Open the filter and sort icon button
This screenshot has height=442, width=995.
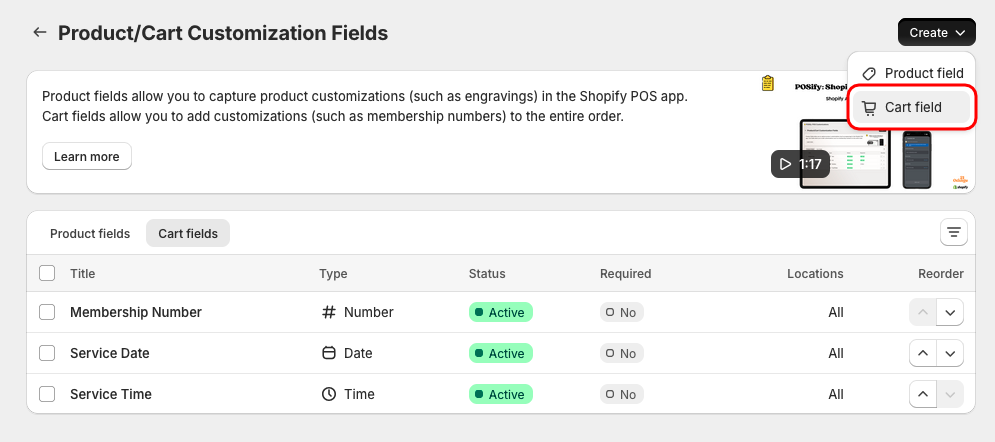[954, 233]
